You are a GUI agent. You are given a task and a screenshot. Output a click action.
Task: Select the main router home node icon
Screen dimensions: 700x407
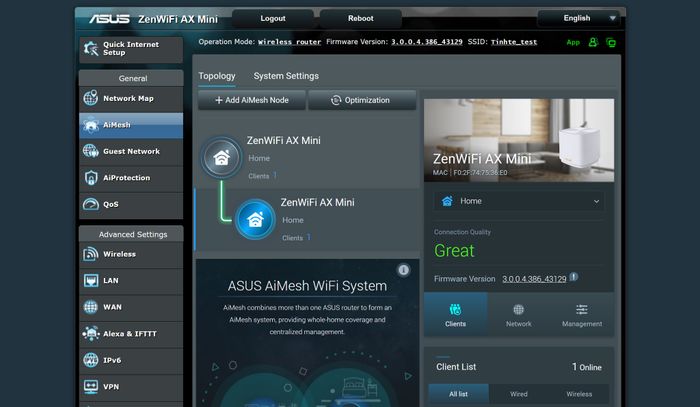221,158
